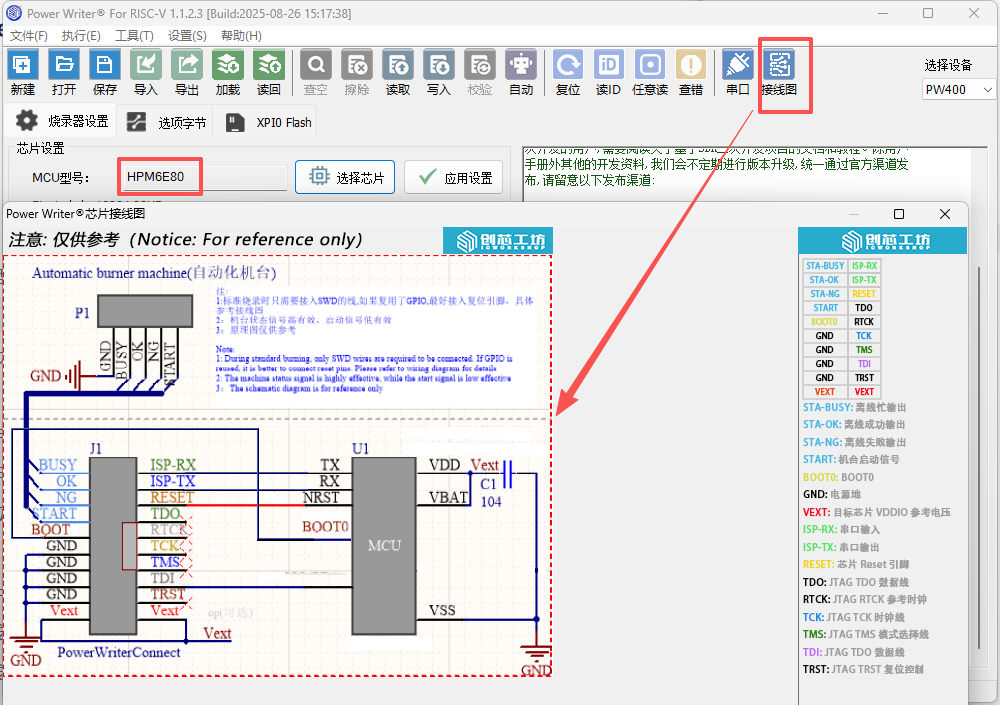Click the legend line "STA-BUSY: 离线忙输出"

854,407
